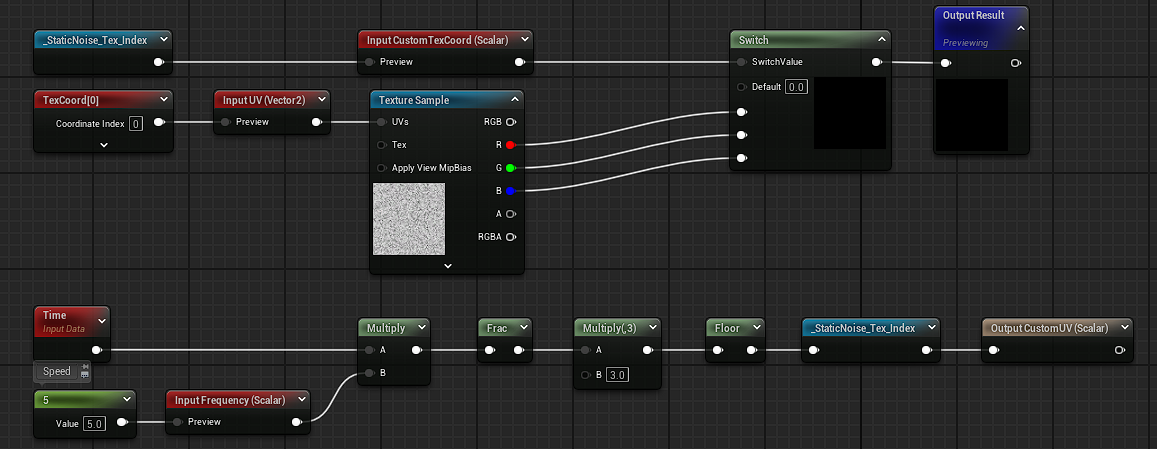Click the Default input pin on Switch
This screenshot has height=449, width=1157.
point(742,87)
